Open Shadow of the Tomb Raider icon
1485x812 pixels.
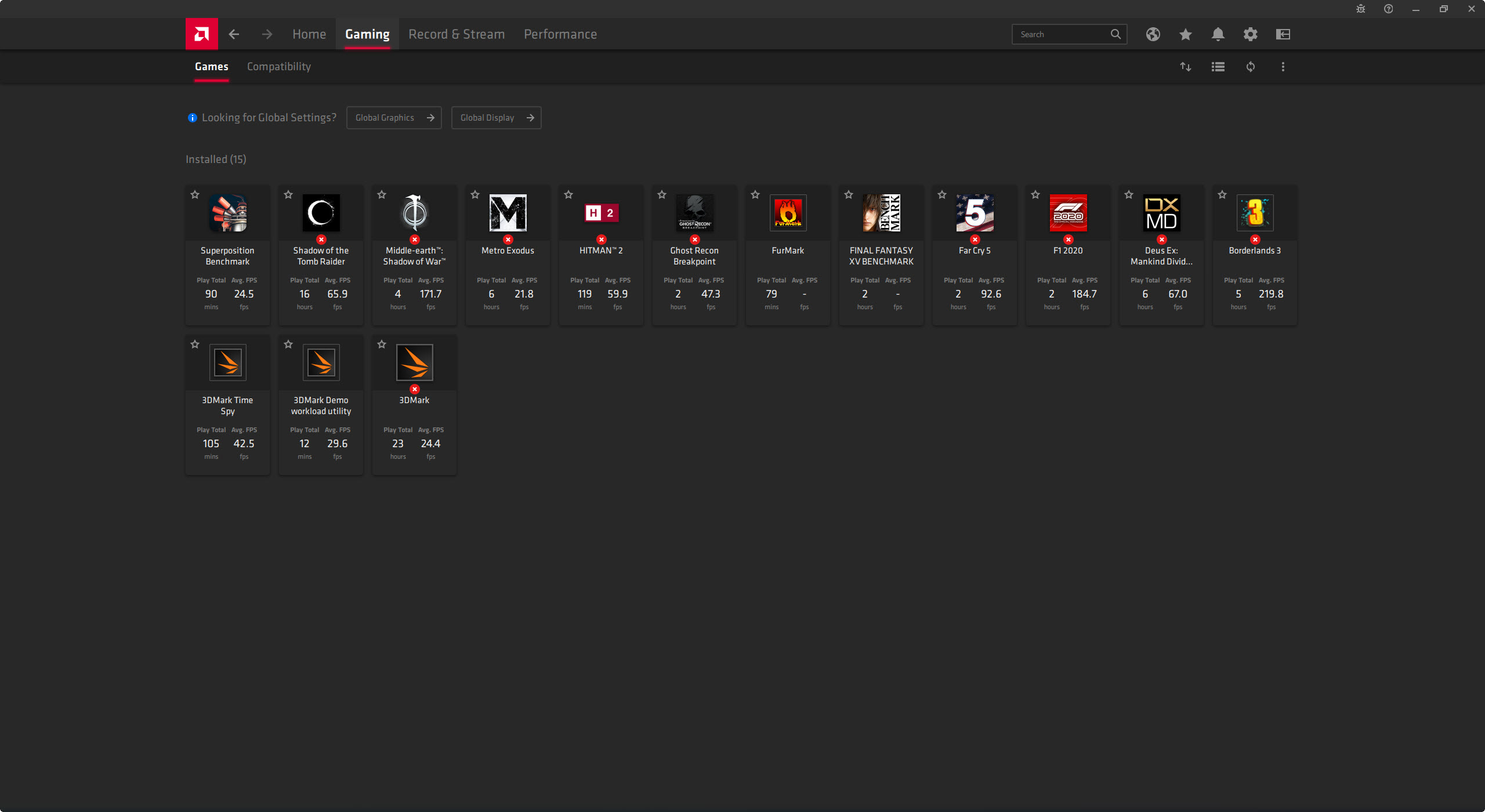[321, 213]
